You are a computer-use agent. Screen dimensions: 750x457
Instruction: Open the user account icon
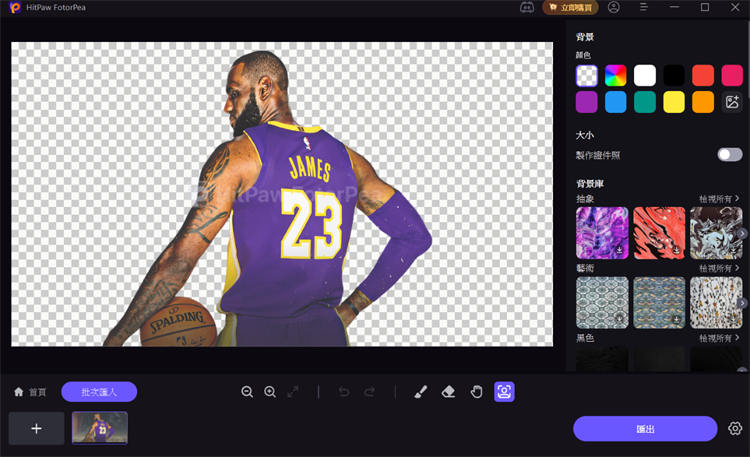(x=614, y=7)
